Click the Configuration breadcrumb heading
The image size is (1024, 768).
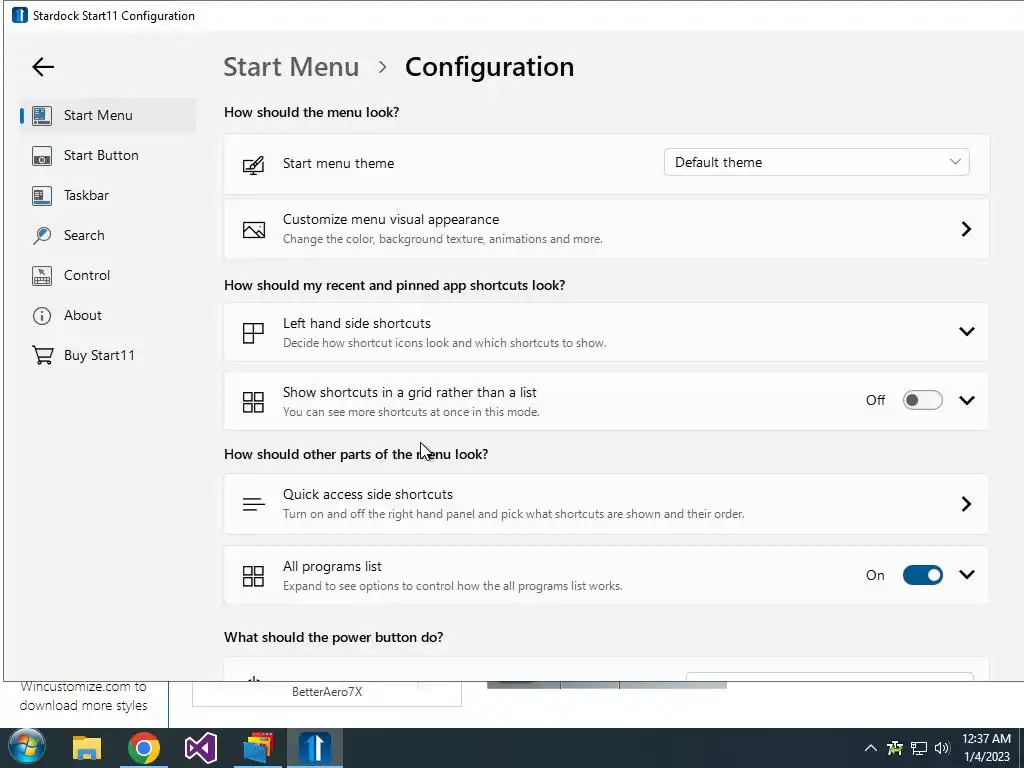coord(489,67)
